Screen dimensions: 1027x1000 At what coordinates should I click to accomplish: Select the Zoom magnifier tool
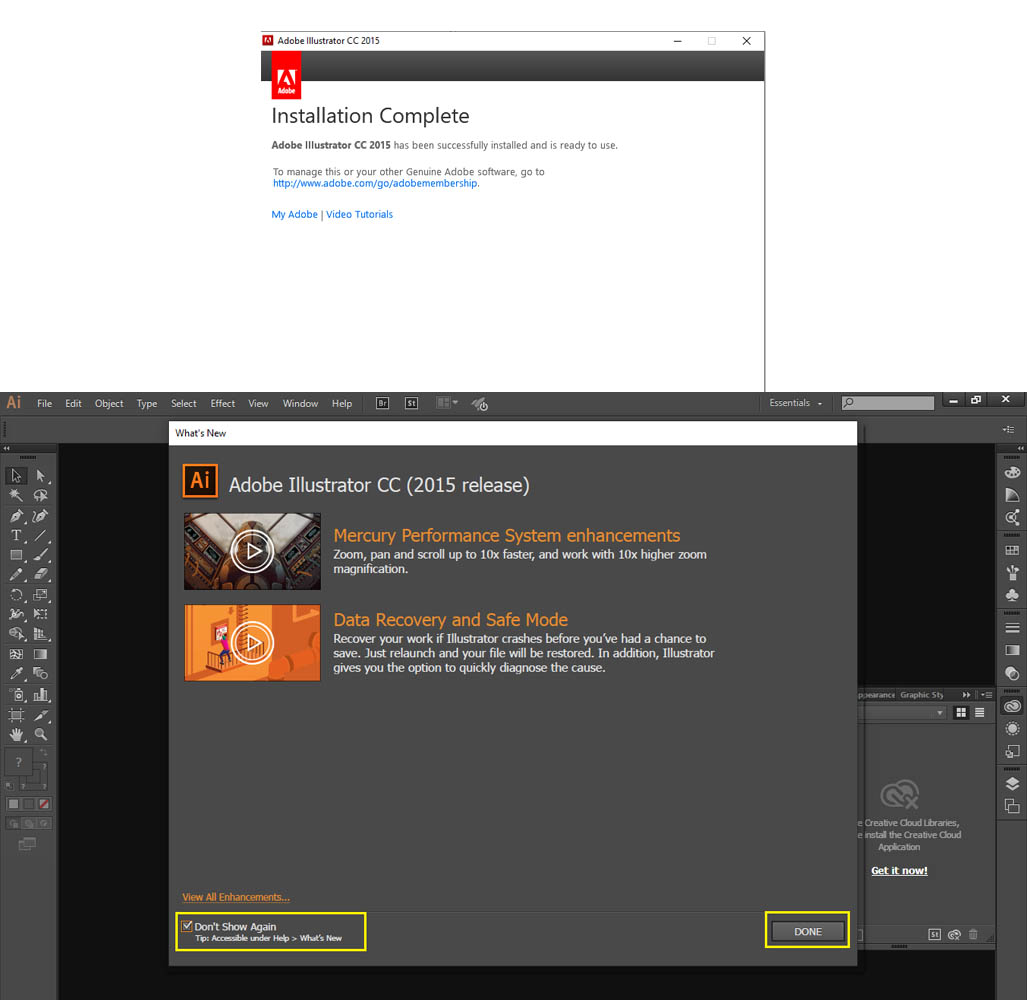[41, 735]
